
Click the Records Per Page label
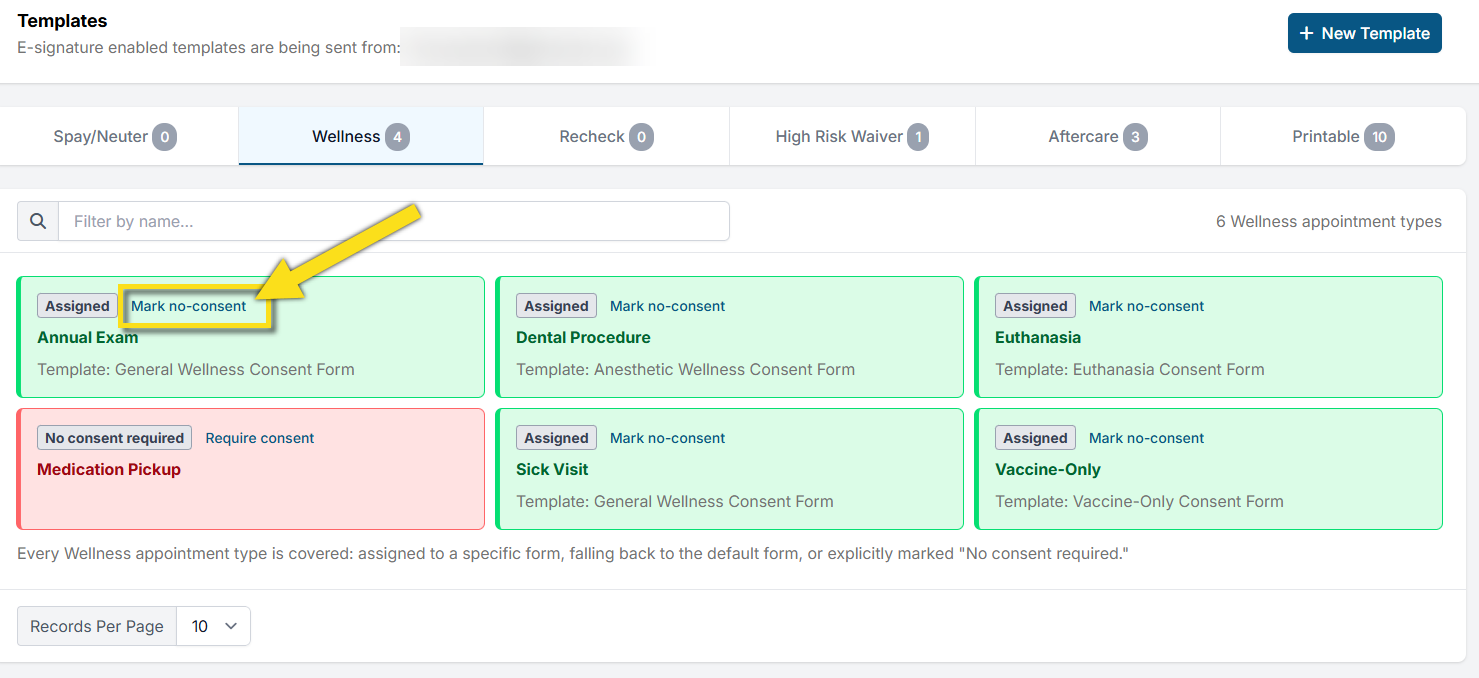pyautogui.click(x=97, y=626)
